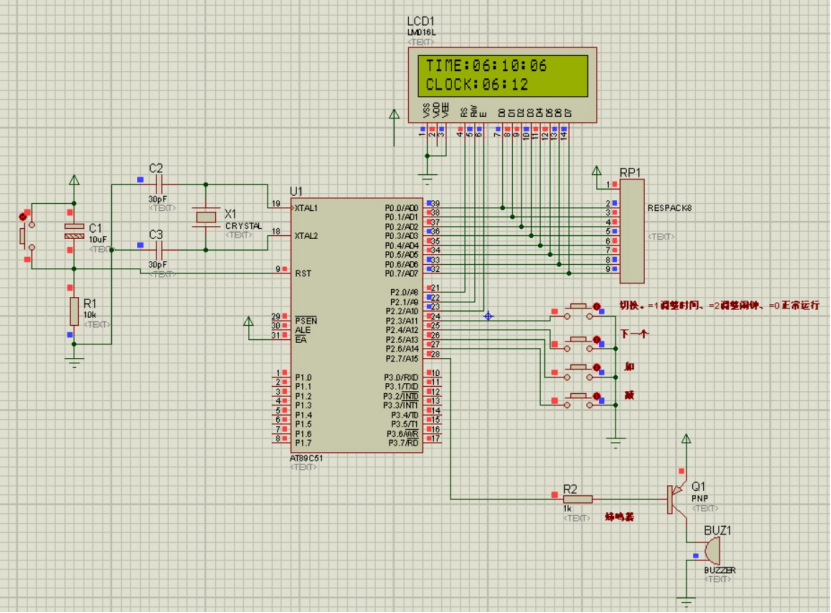The height and width of the screenshot is (613, 831).
Task: Click the PSEN pin label
Action: coord(306,321)
